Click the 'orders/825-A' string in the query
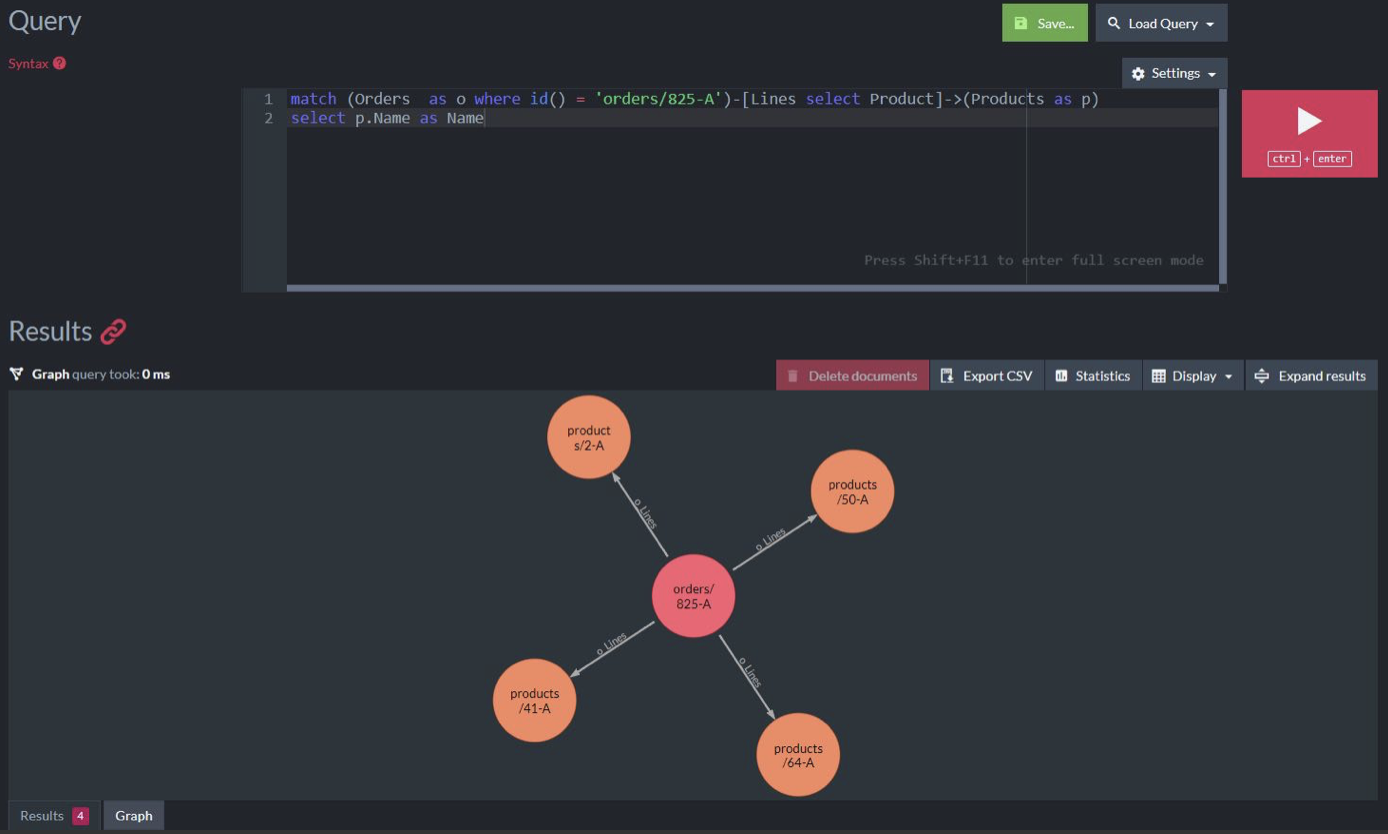Viewport: 1388px width, 834px height. point(659,99)
